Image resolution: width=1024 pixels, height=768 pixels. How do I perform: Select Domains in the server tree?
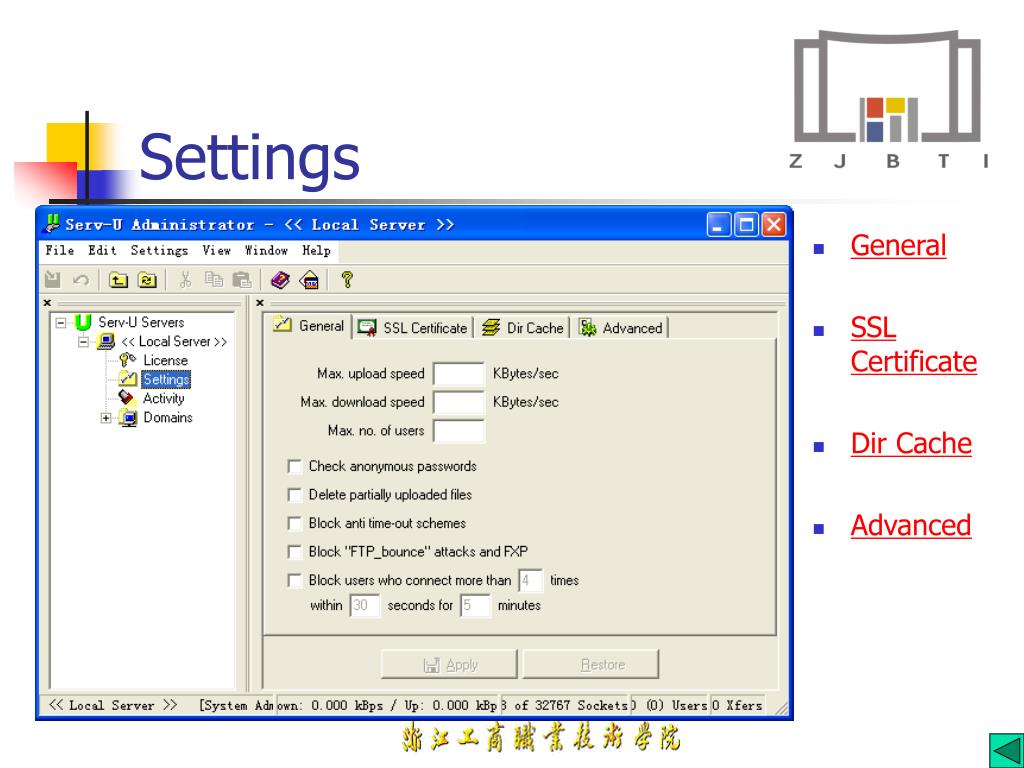point(168,417)
